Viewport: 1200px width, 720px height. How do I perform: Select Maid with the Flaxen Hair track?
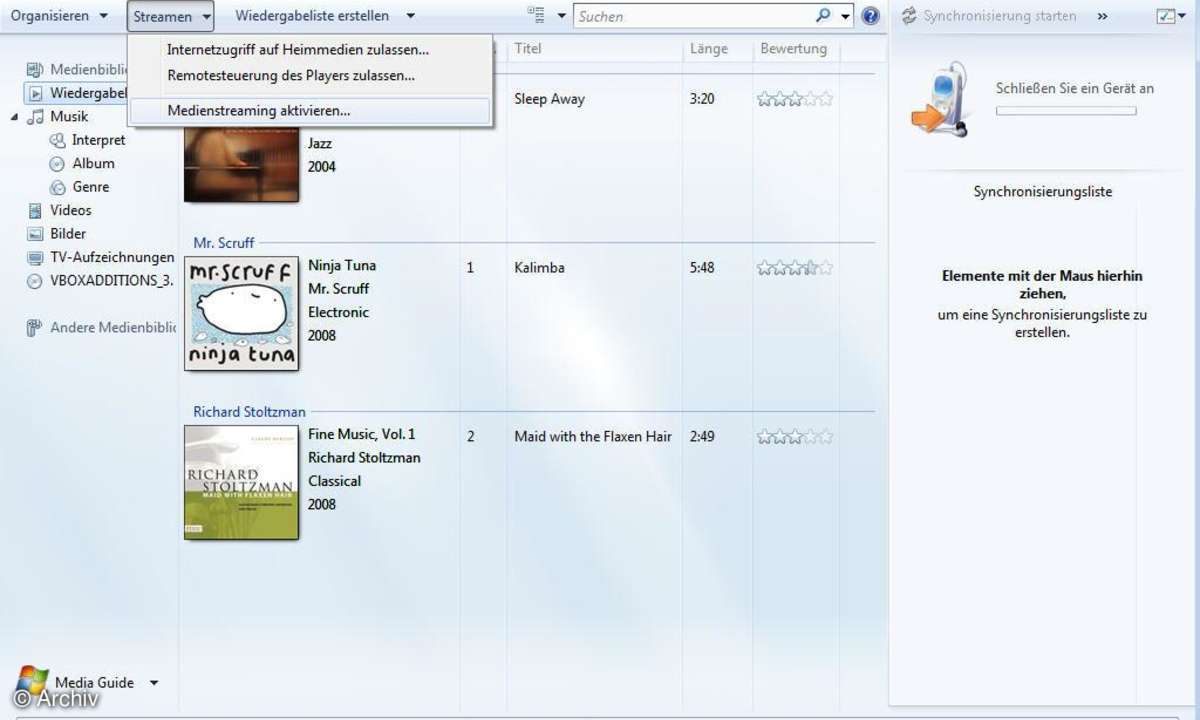[x=593, y=437]
